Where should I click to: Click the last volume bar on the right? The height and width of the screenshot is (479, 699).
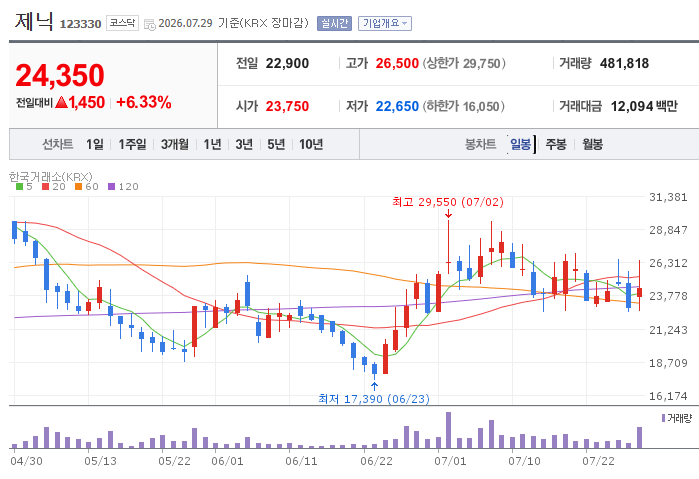639,438
